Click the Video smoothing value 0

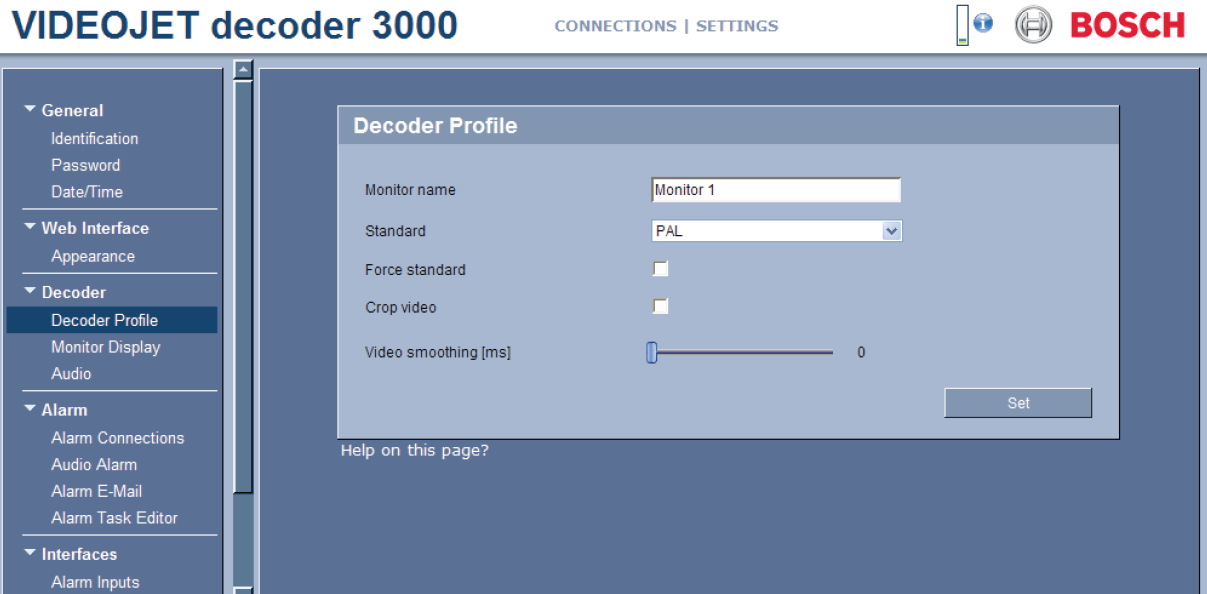[861, 352]
